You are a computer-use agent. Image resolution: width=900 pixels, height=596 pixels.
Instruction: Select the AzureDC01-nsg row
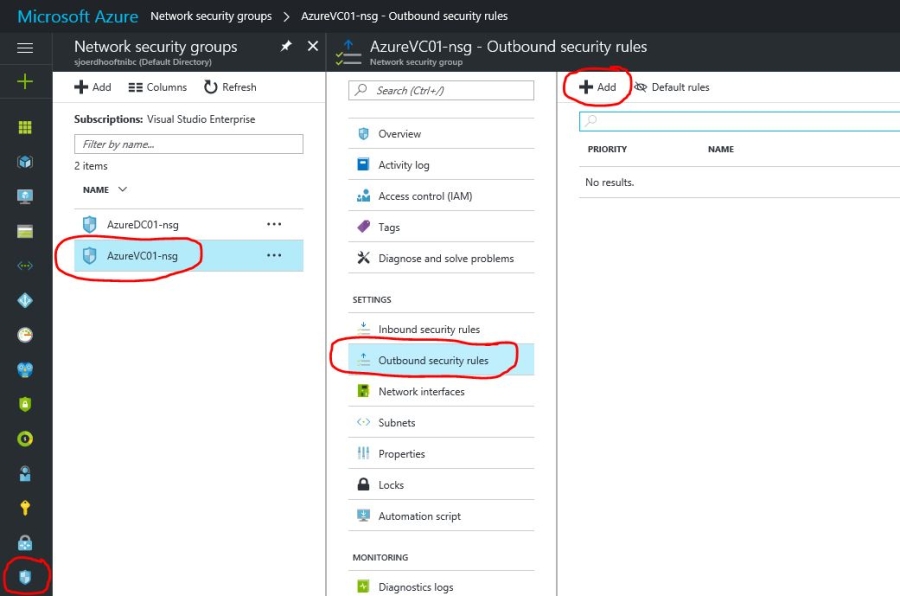[188, 225]
